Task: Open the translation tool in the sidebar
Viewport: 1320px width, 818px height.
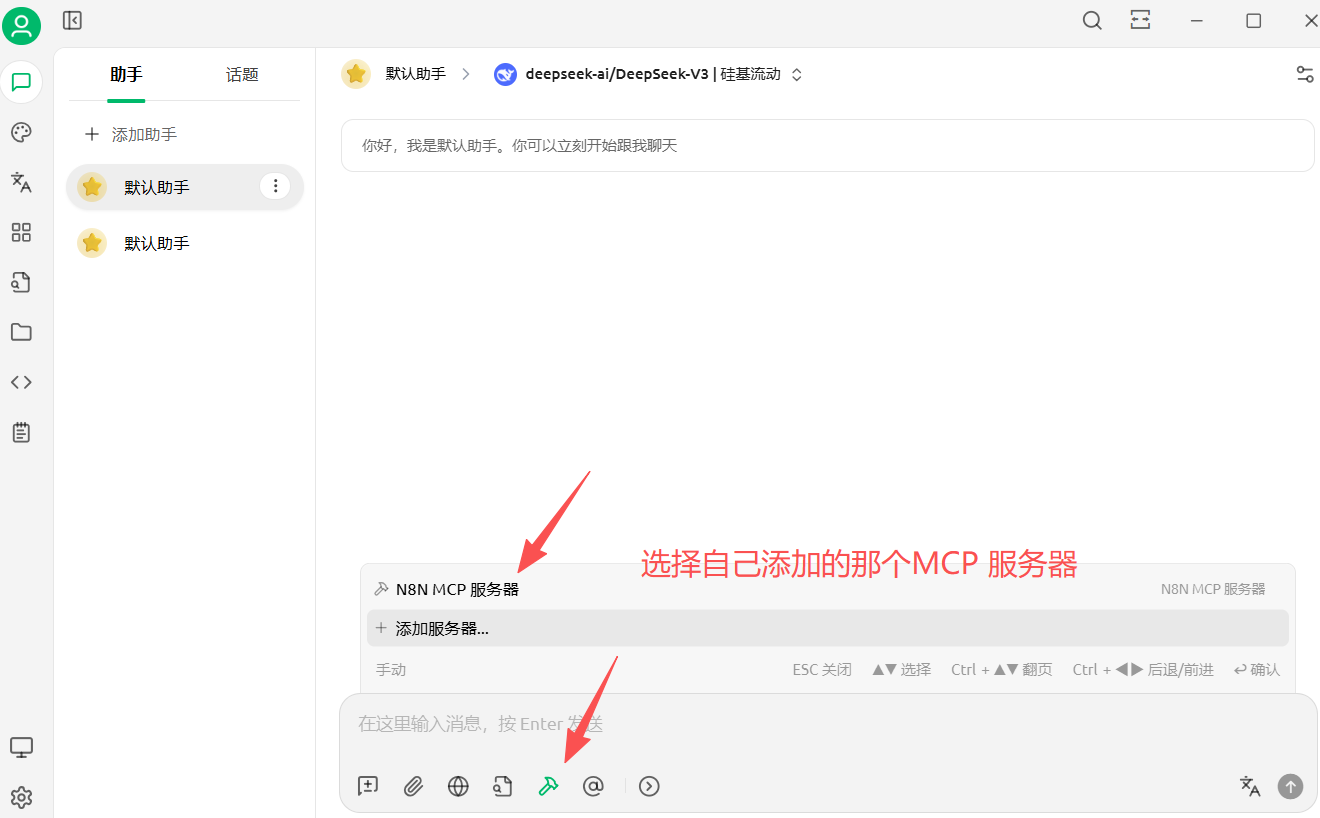Action: click(x=21, y=182)
